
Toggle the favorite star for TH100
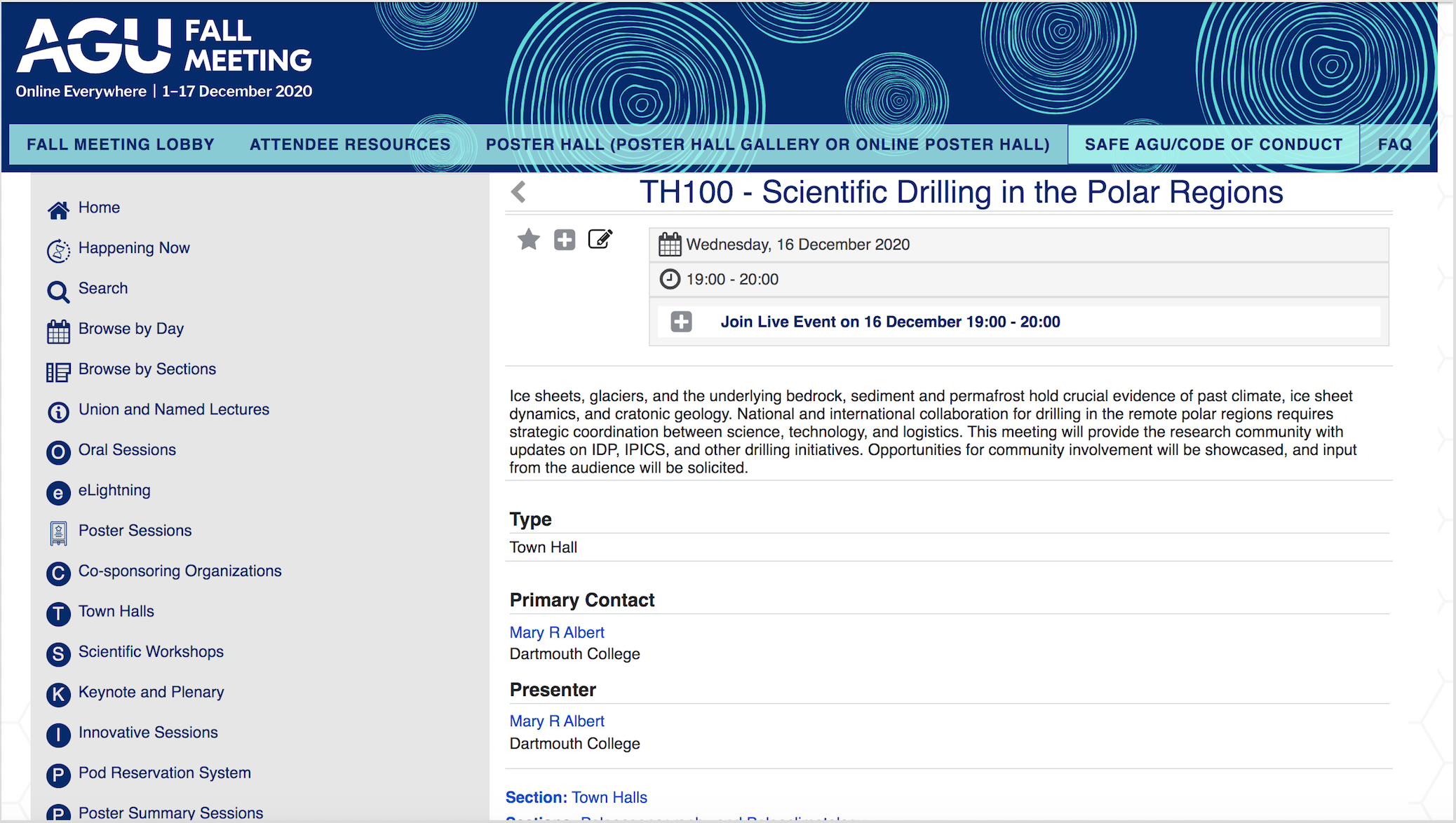point(529,240)
